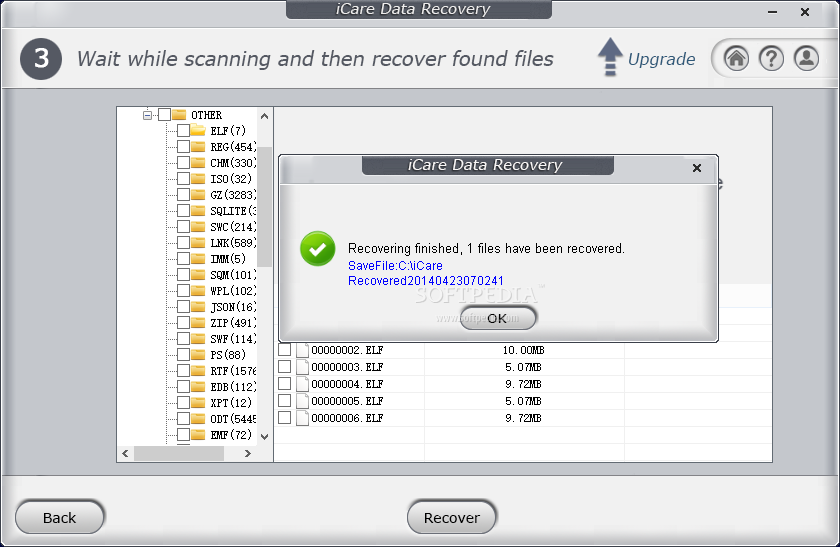Click the tree horizontal scrollbar thumb
This screenshot has width=840, height=547.
click(x=179, y=453)
